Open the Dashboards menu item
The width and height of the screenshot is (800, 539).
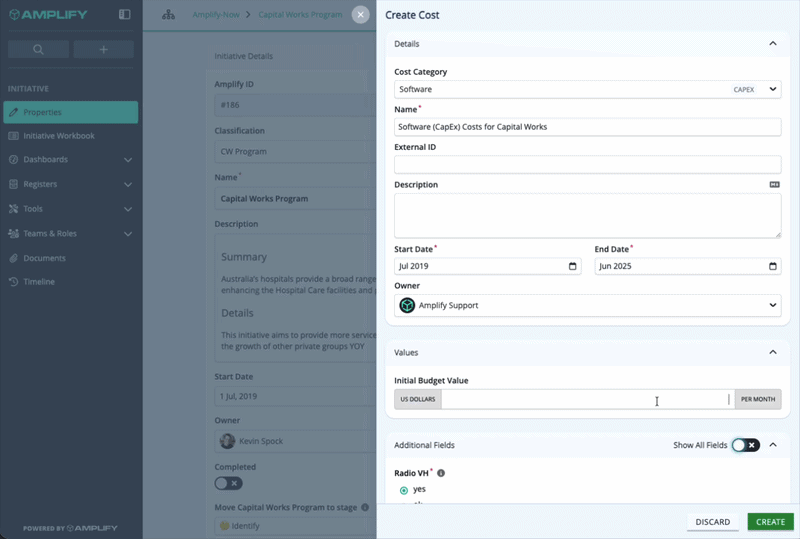click(70, 159)
